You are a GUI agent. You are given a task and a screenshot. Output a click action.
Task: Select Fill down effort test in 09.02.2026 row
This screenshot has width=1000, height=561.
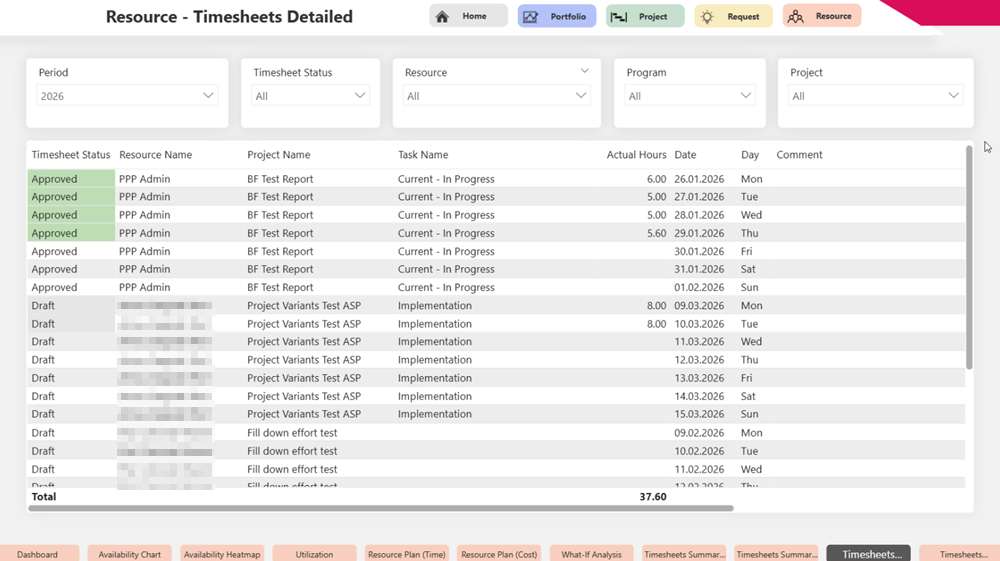point(292,433)
